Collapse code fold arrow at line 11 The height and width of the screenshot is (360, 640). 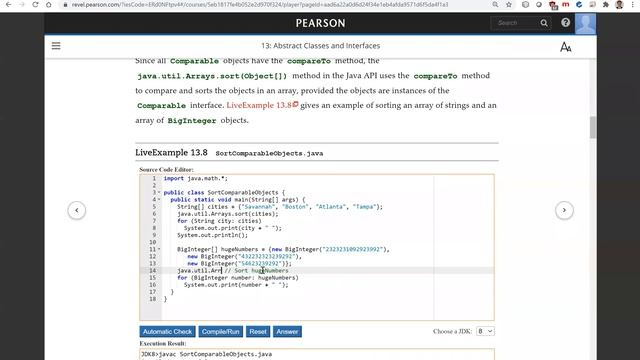click(x=159, y=249)
